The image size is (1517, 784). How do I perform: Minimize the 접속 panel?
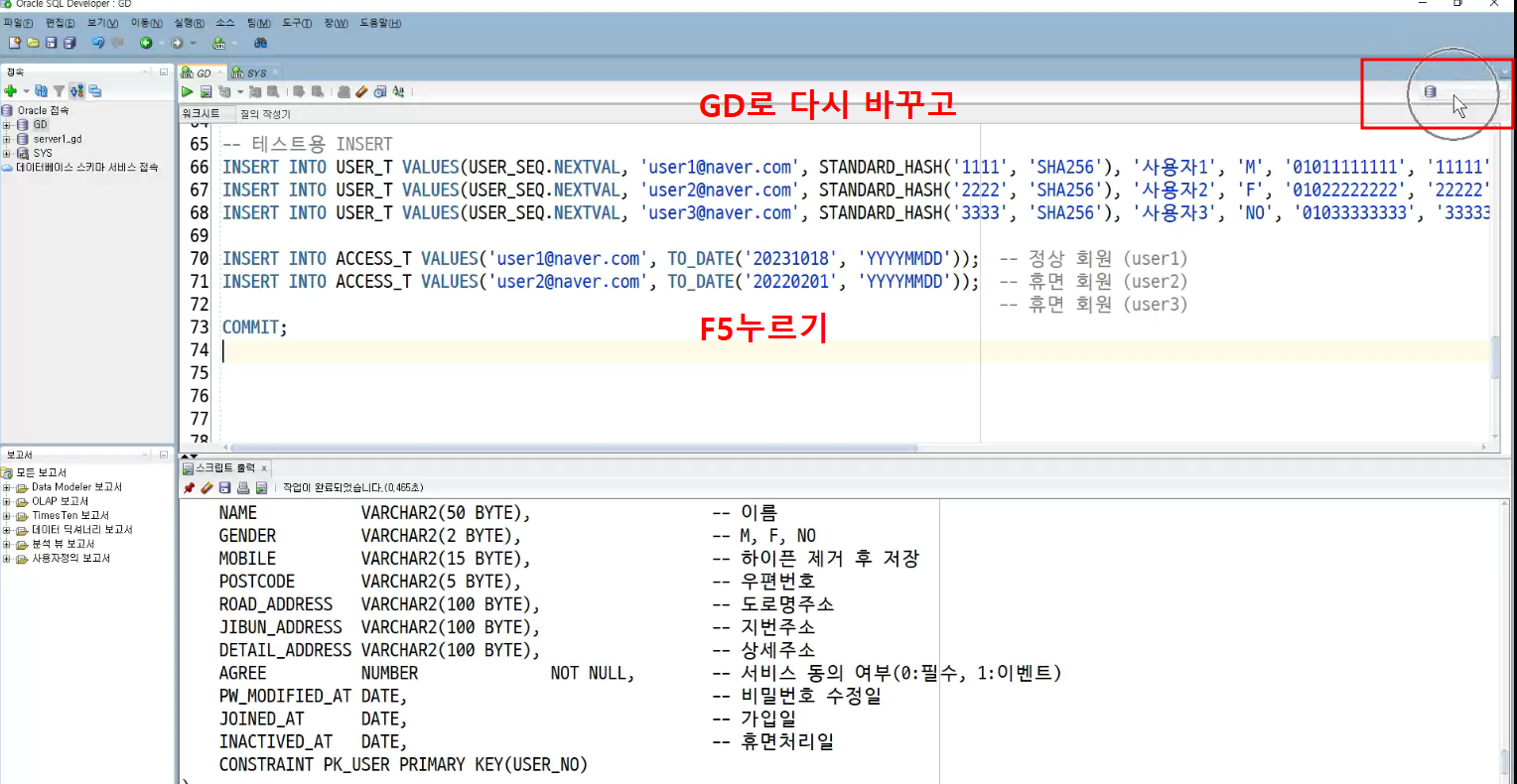(164, 71)
